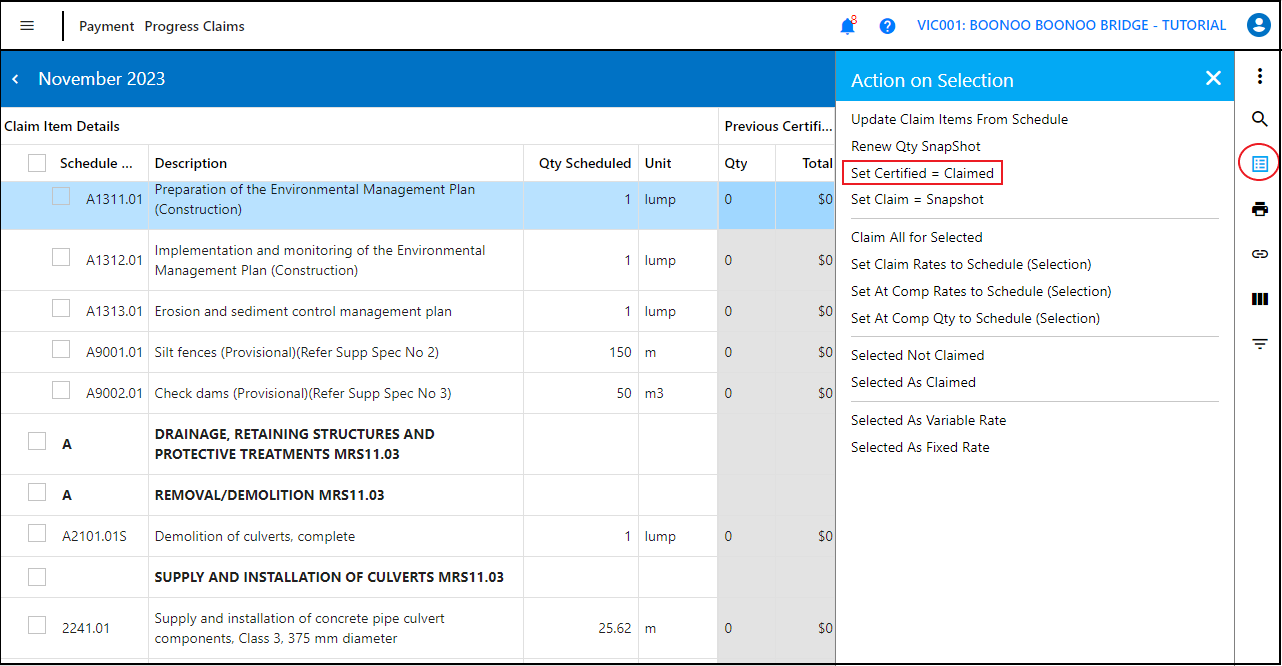
Task: Open the column chooser icon
Action: [x=1260, y=299]
